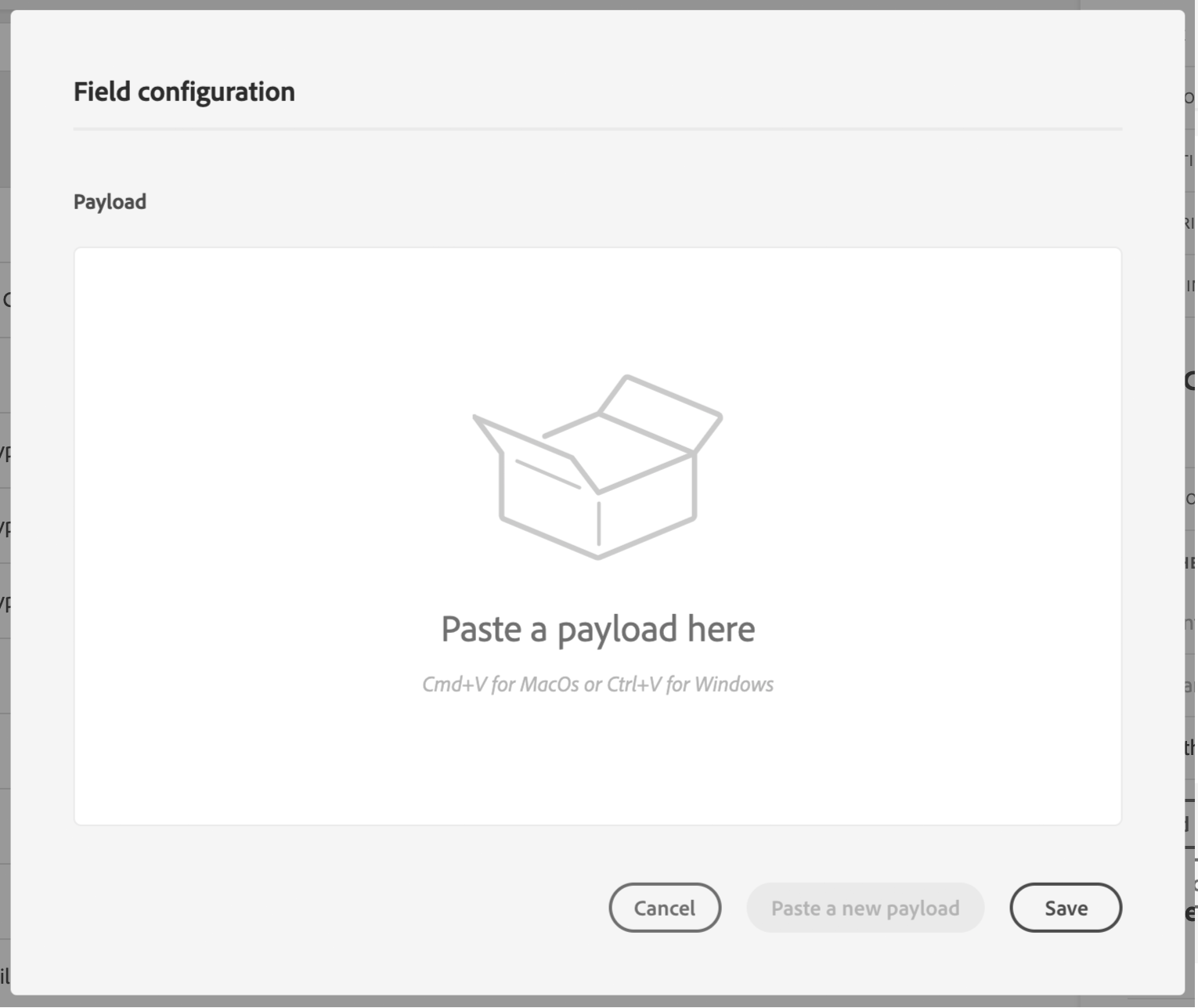This screenshot has height=1008, width=1198.
Task: Click the "Cmd+V for MacOs" part of the hint
Action: click(500, 685)
